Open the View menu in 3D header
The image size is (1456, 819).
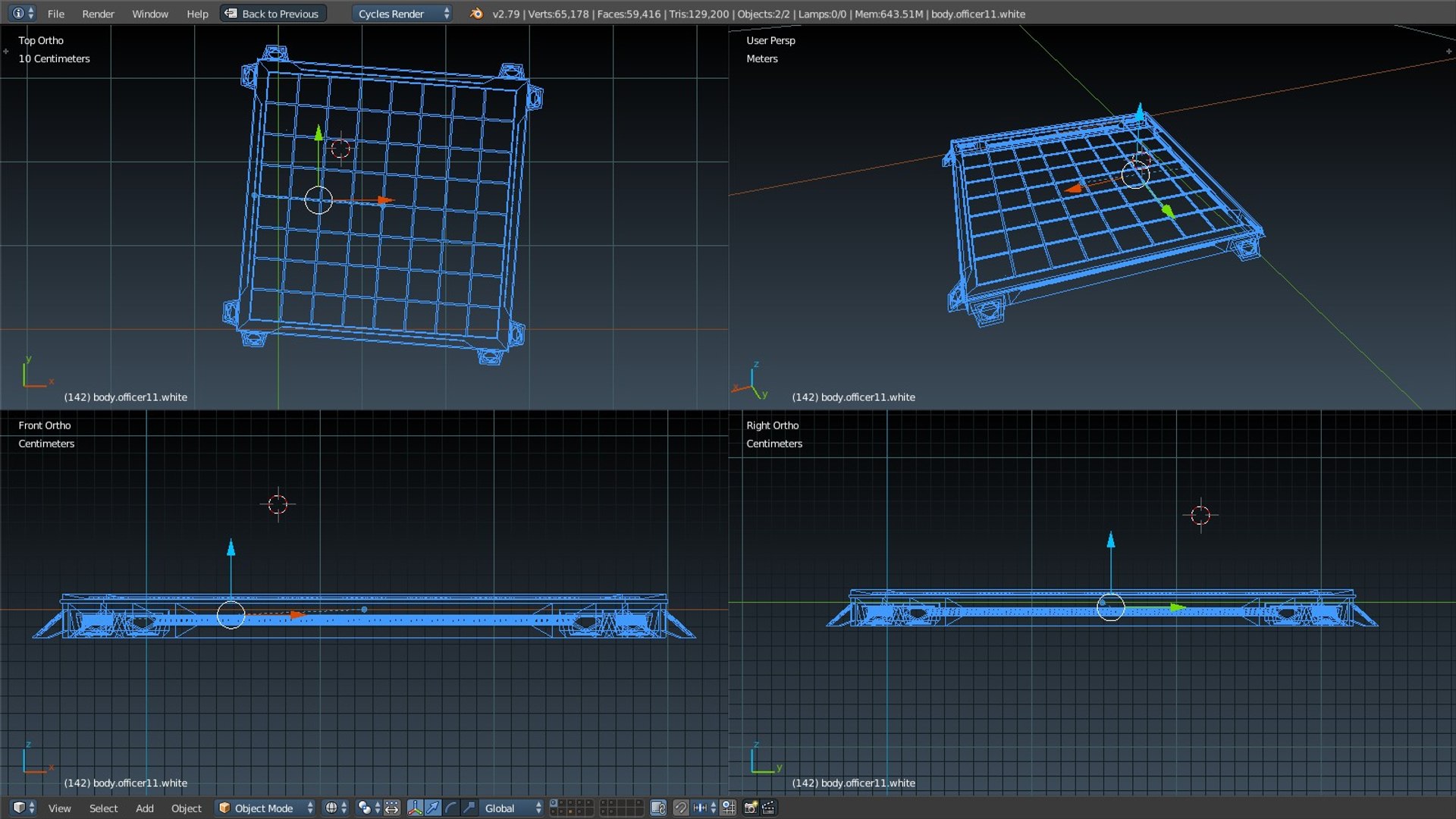coord(59,808)
